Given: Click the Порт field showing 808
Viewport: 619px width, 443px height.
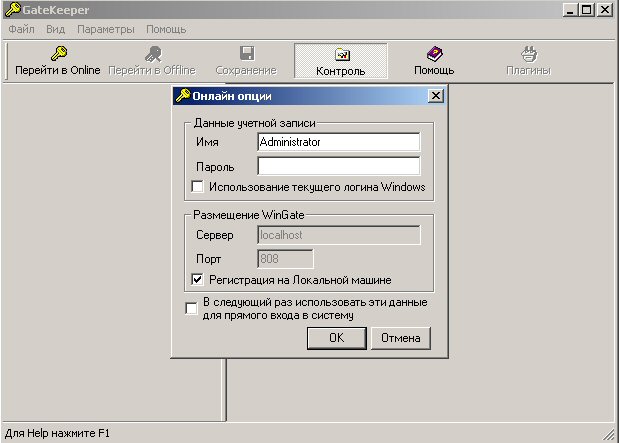Looking at the screenshot, I should click(285, 259).
